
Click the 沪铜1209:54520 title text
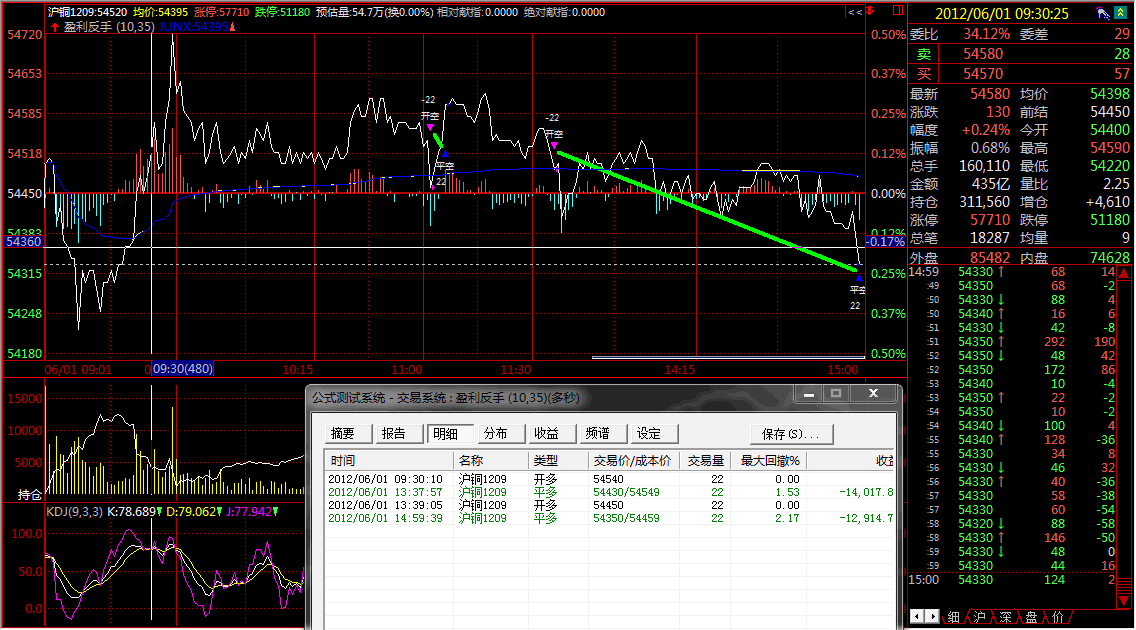88,12
